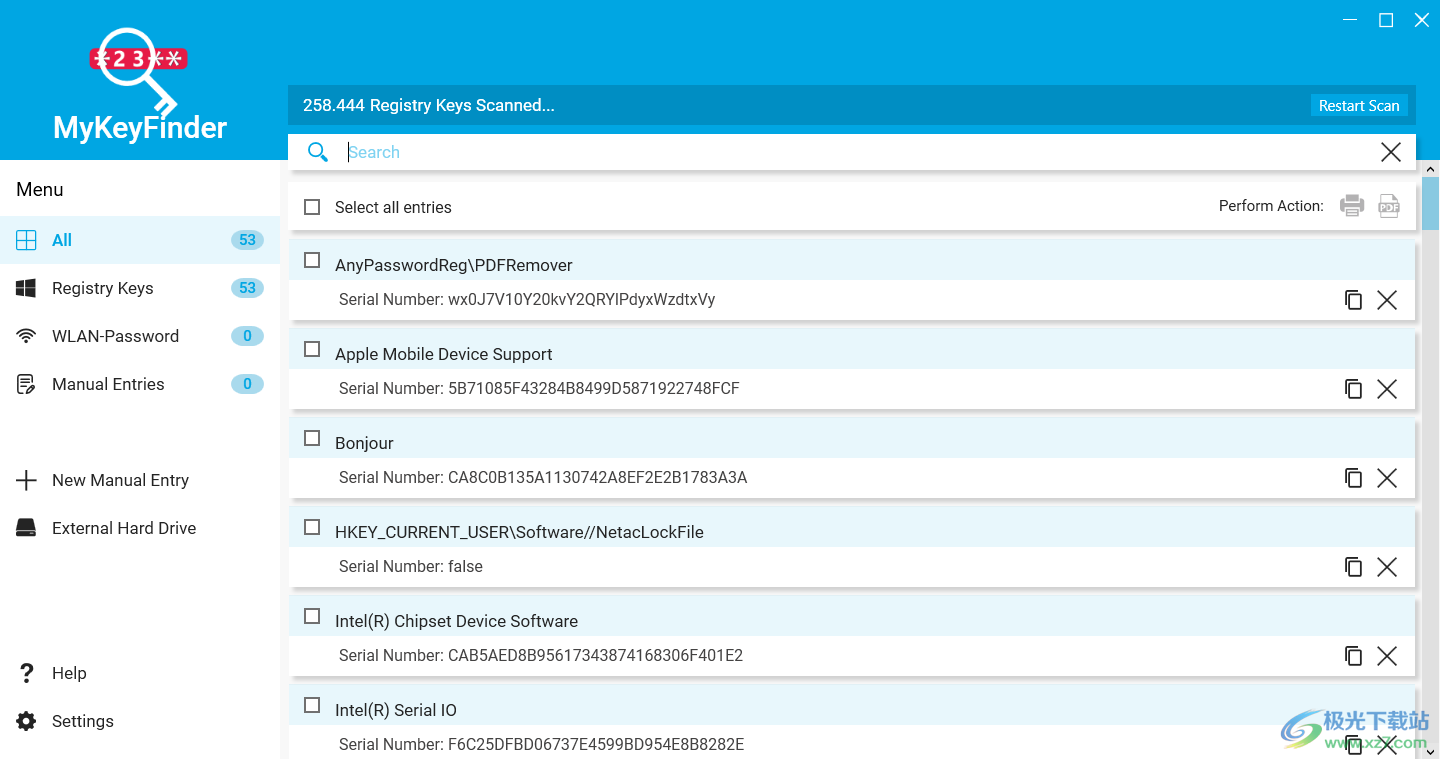Check the Select all entries checkbox
Screen dimensions: 1440x759
click(311, 206)
